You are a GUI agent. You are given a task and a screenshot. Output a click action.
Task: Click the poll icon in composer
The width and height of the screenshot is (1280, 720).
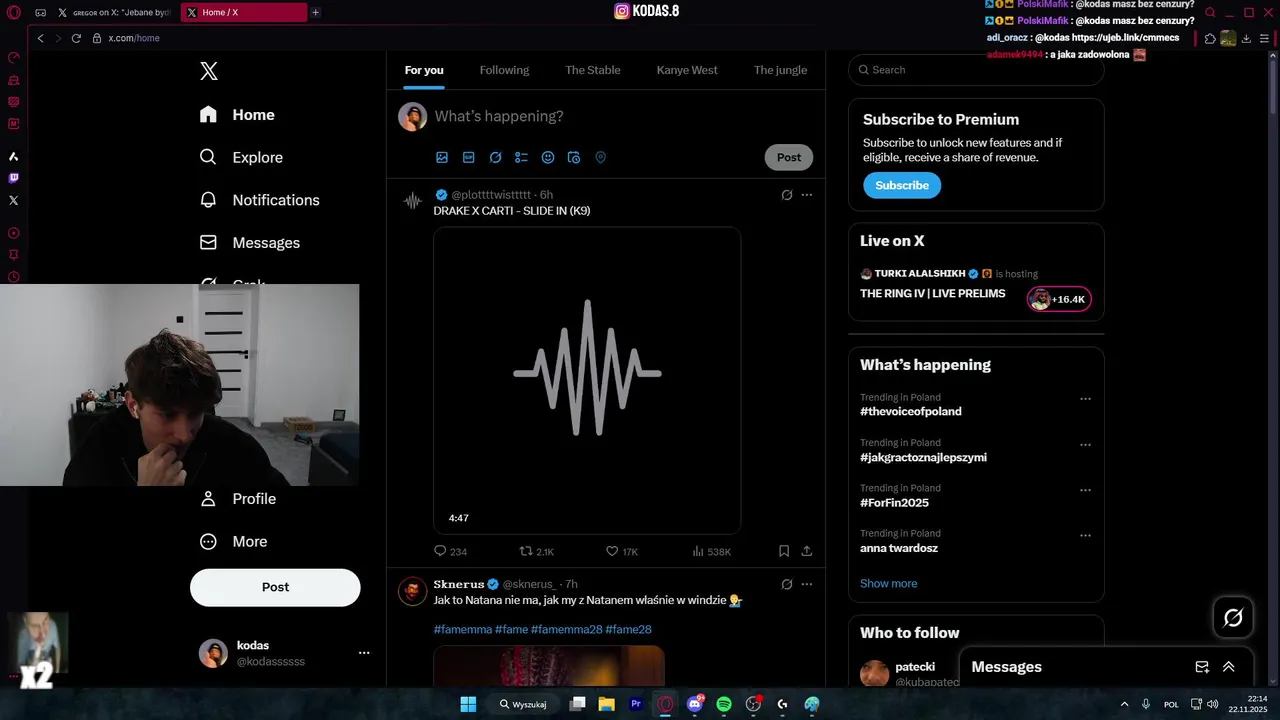pyautogui.click(x=521, y=157)
